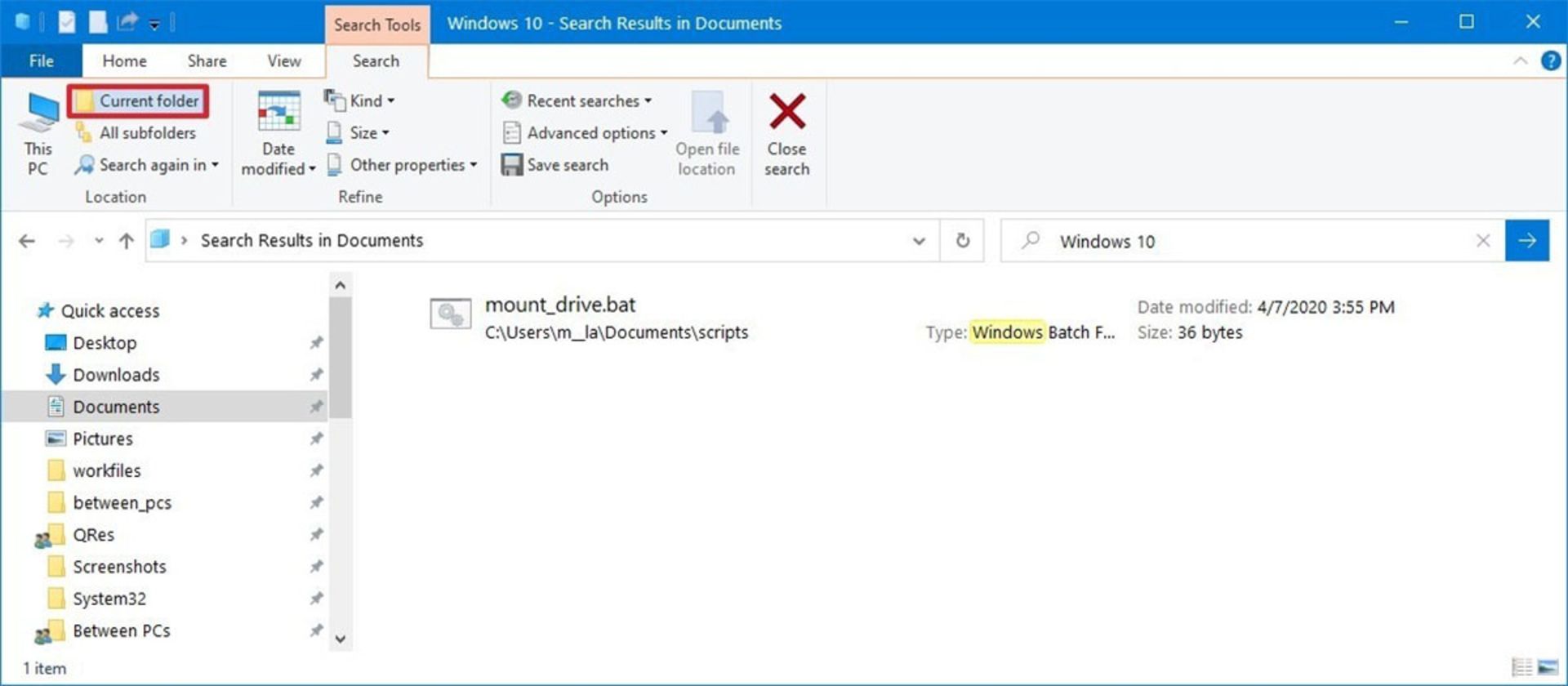Screen dimensions: 1568x686
Task: Open the Help question mark icon
Action: point(1550,61)
